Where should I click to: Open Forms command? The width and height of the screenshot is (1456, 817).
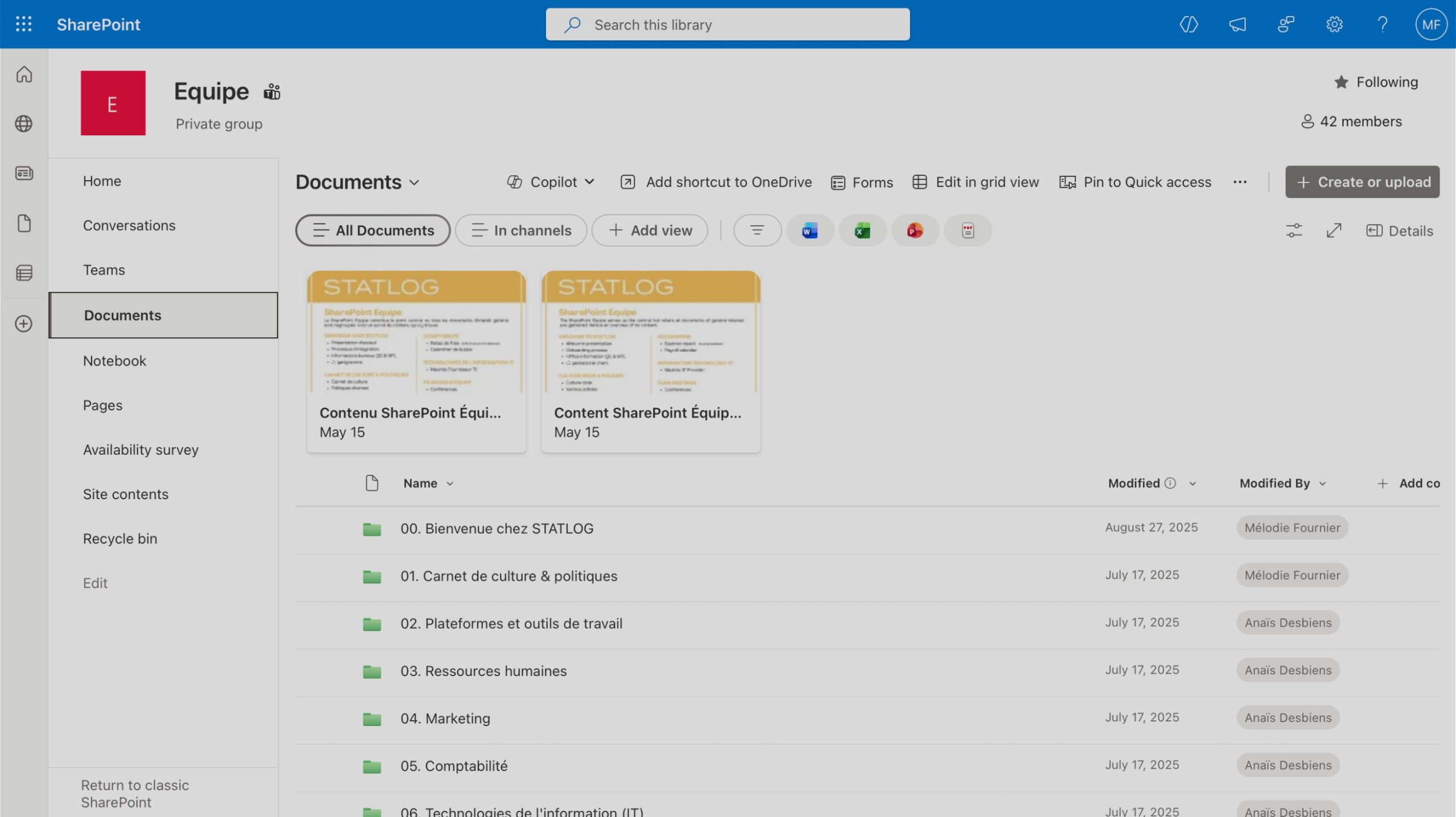862,182
